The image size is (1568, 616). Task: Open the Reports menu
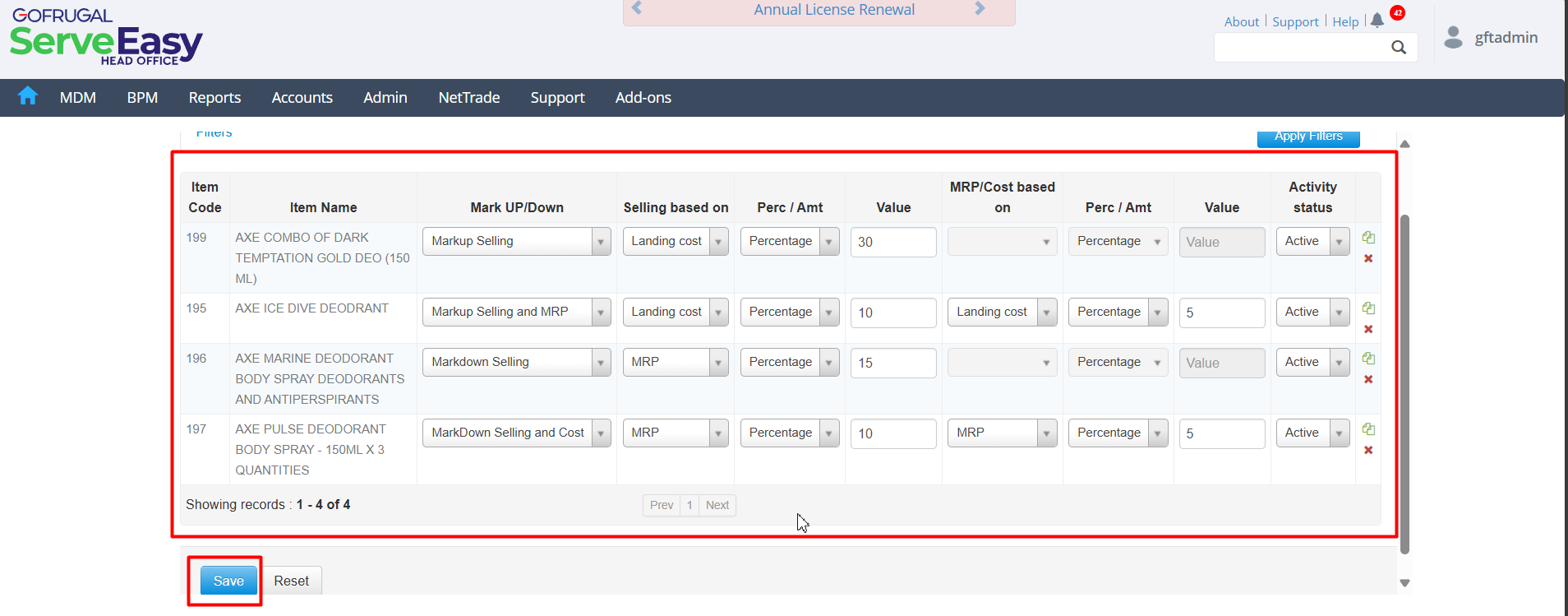[x=214, y=97]
